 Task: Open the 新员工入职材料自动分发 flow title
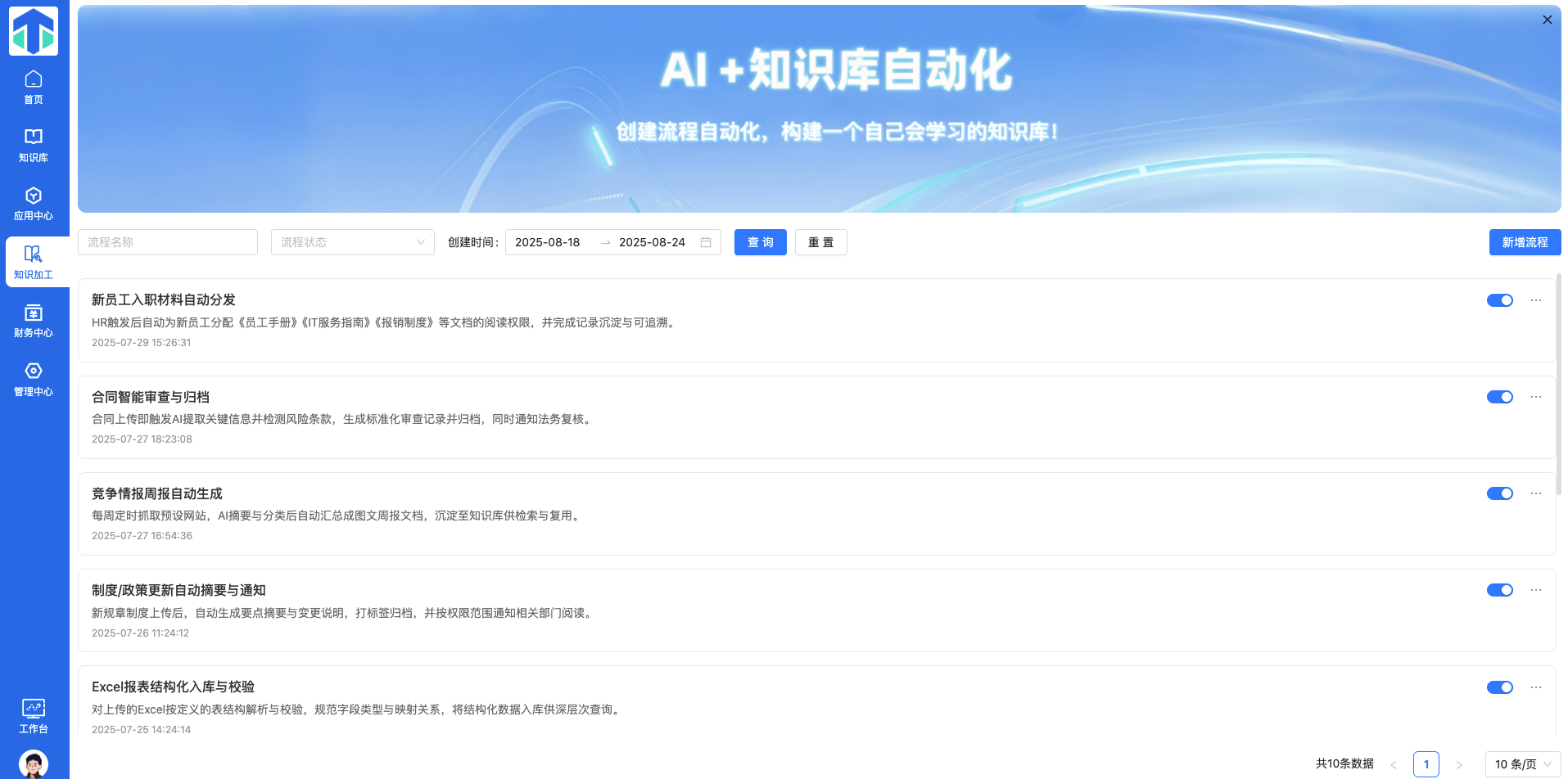(164, 300)
